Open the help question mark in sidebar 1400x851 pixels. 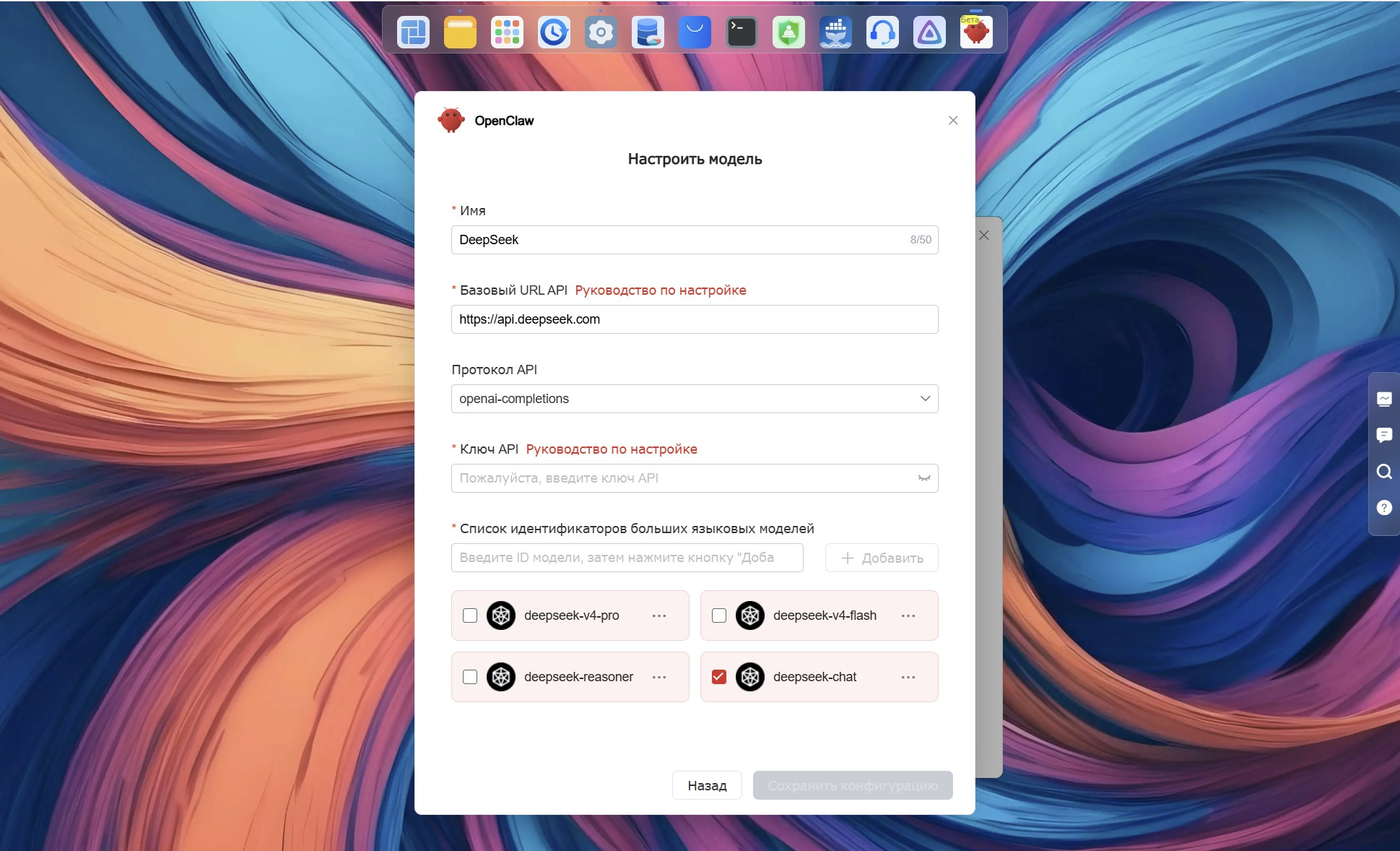(x=1384, y=508)
